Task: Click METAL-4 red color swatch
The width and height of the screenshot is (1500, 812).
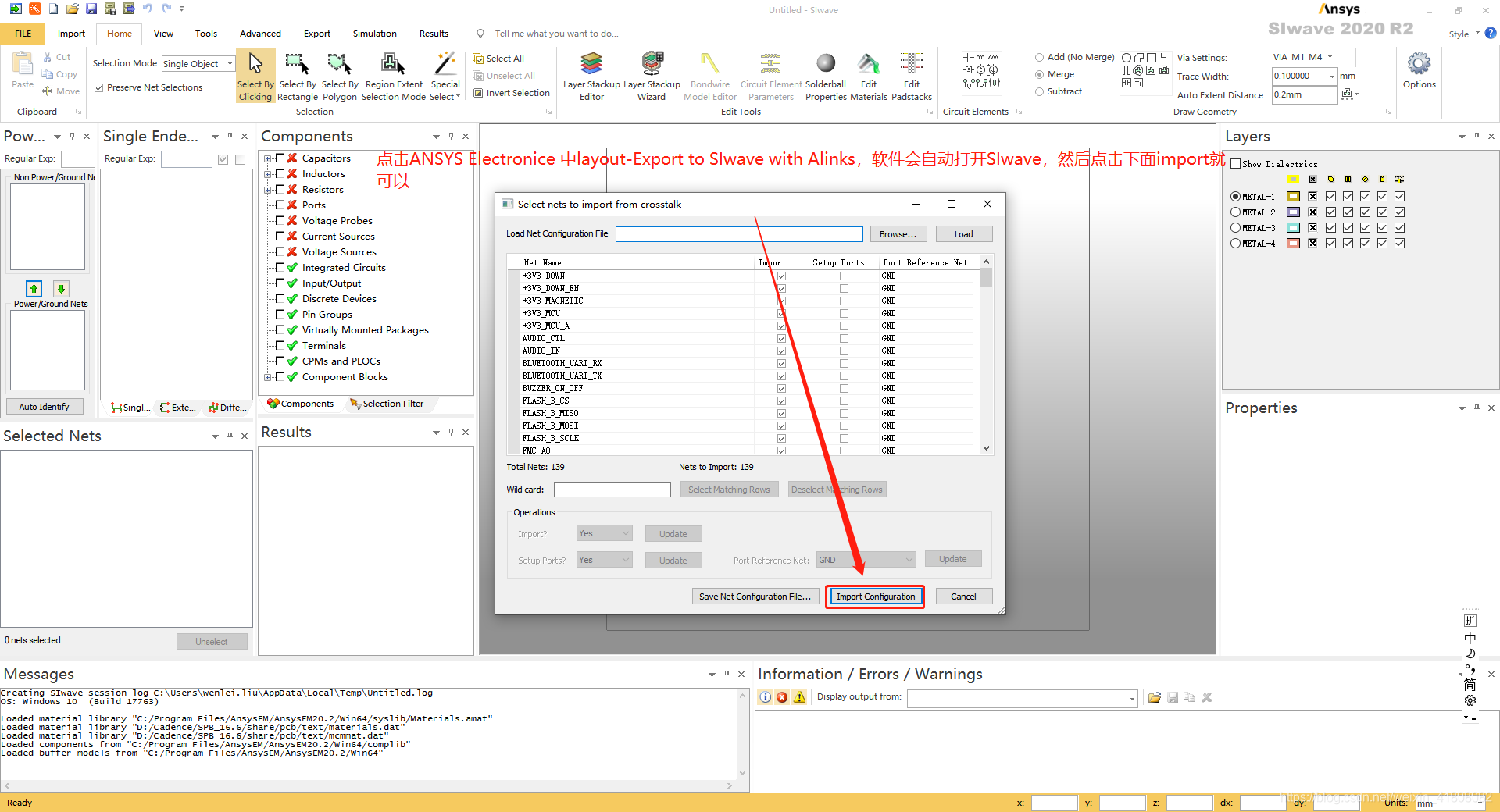Action: point(1293,244)
